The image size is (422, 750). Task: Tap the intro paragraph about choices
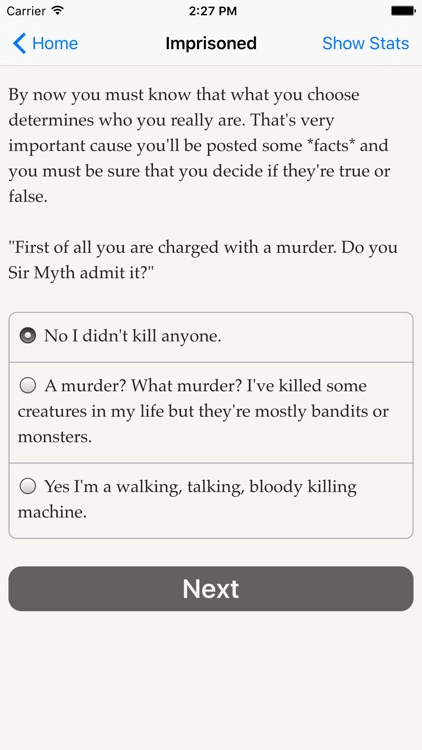(x=200, y=145)
